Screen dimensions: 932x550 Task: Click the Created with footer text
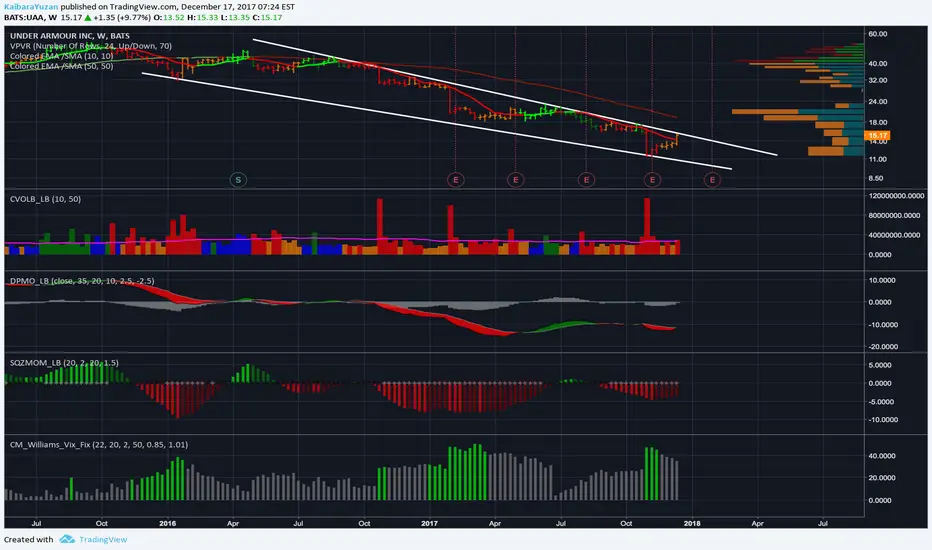click(29, 539)
